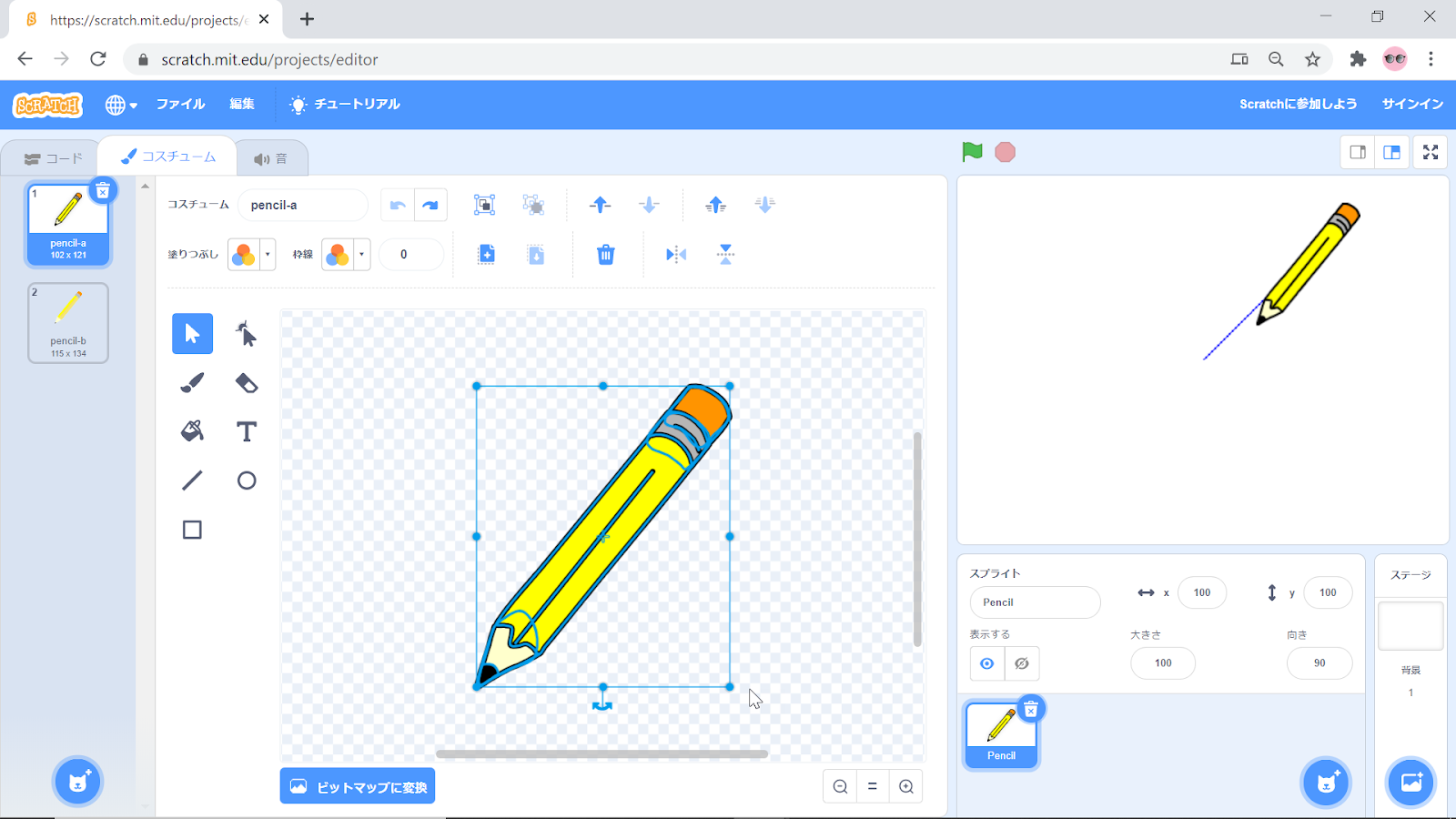Select the Fill bucket tool

(x=192, y=431)
